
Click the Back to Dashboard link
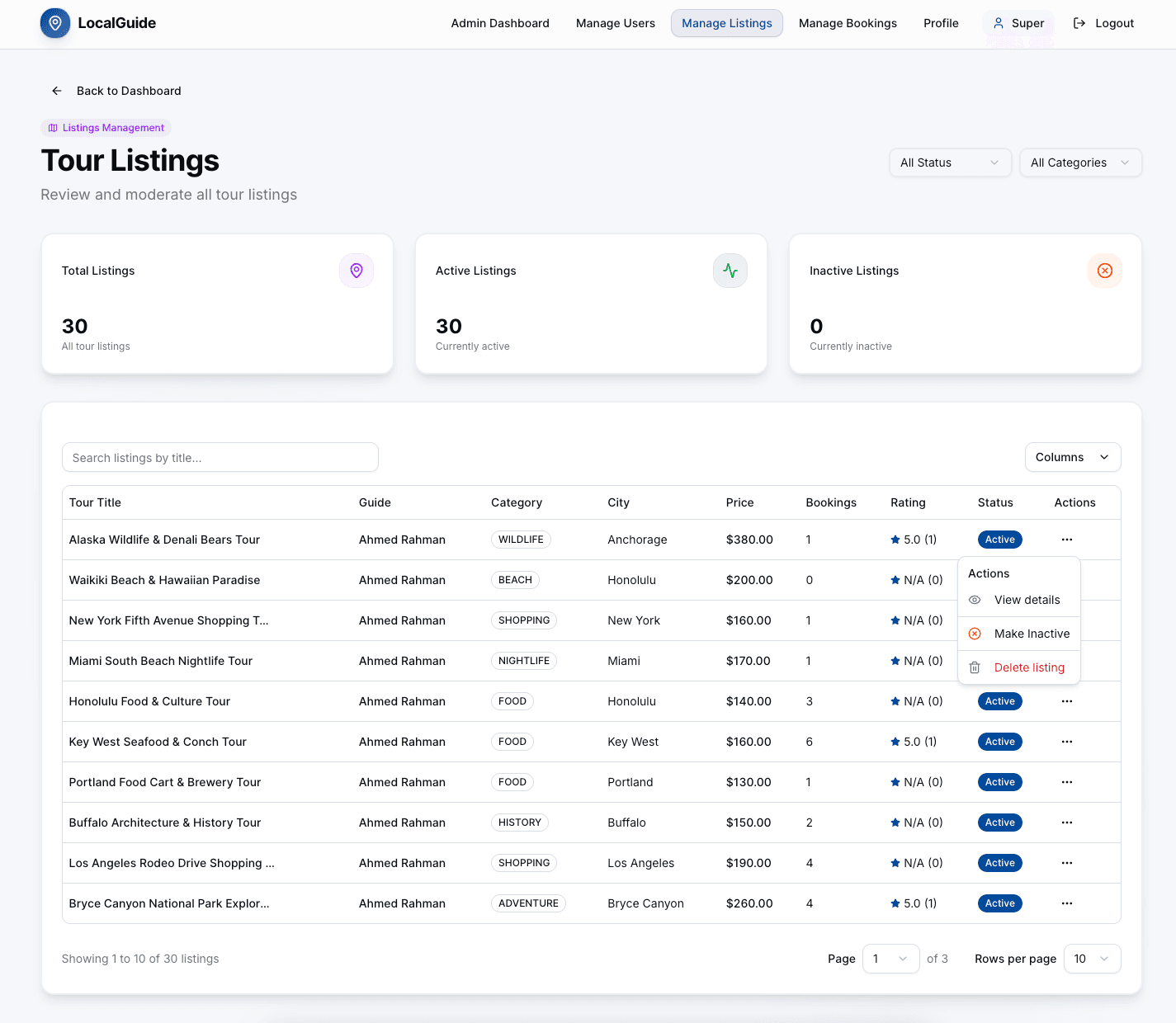click(x=128, y=91)
